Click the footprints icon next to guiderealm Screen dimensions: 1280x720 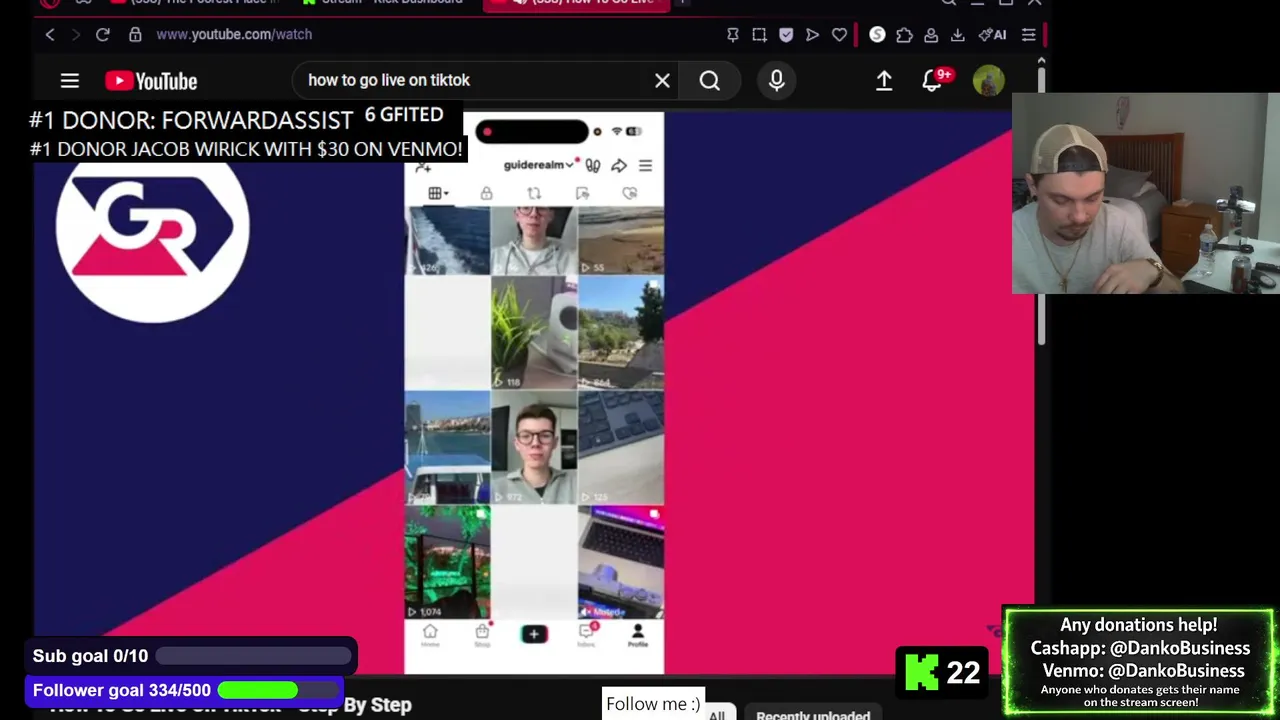(593, 166)
